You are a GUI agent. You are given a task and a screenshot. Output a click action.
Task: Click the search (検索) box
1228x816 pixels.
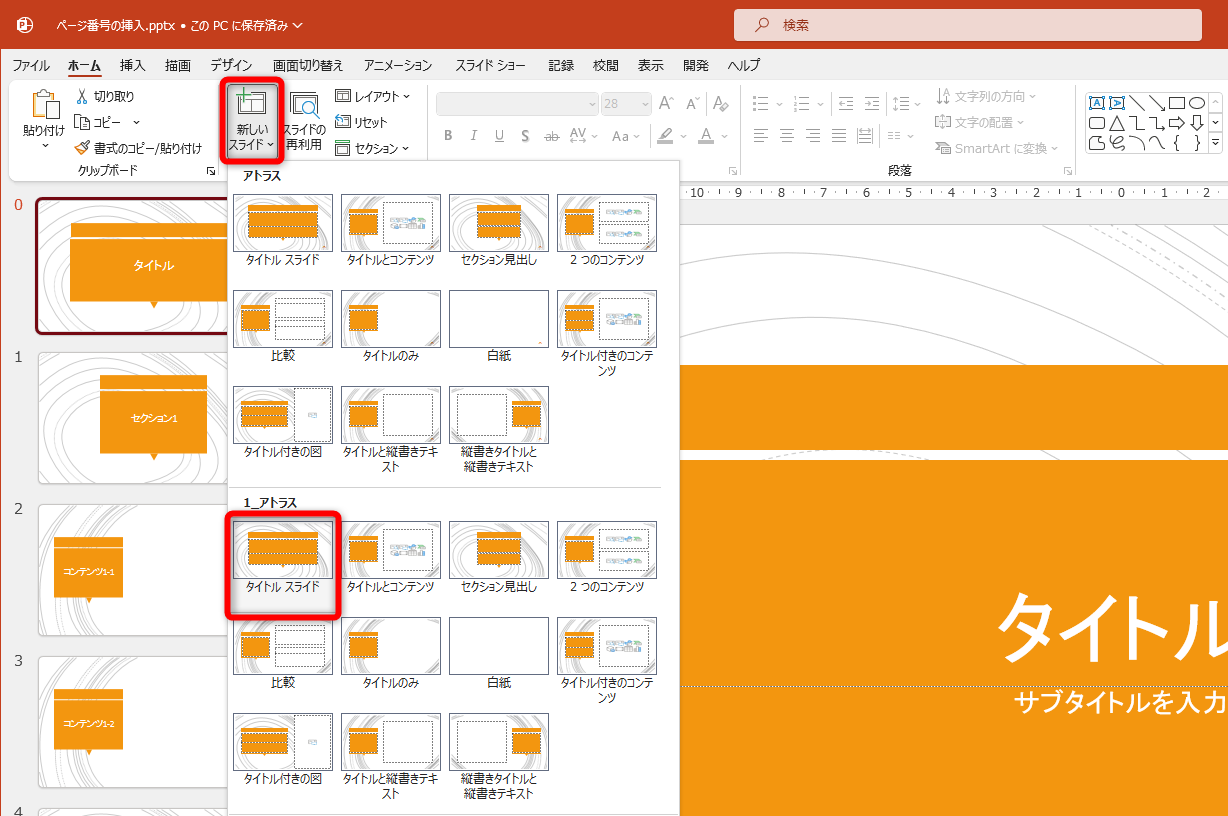[x=968, y=25]
